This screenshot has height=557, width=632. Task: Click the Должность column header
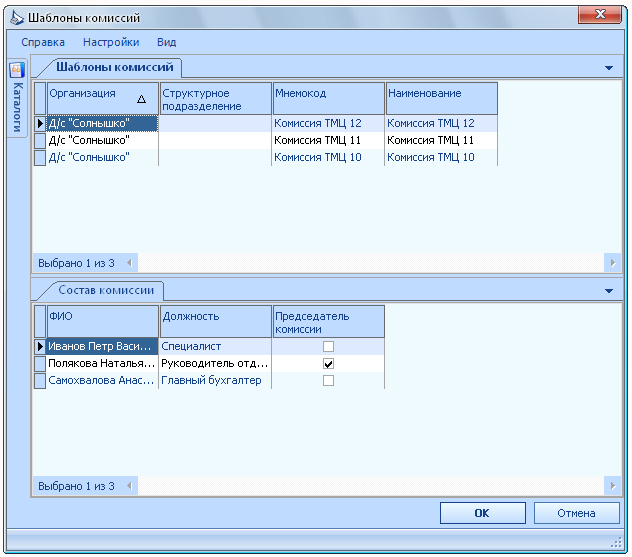click(216, 322)
